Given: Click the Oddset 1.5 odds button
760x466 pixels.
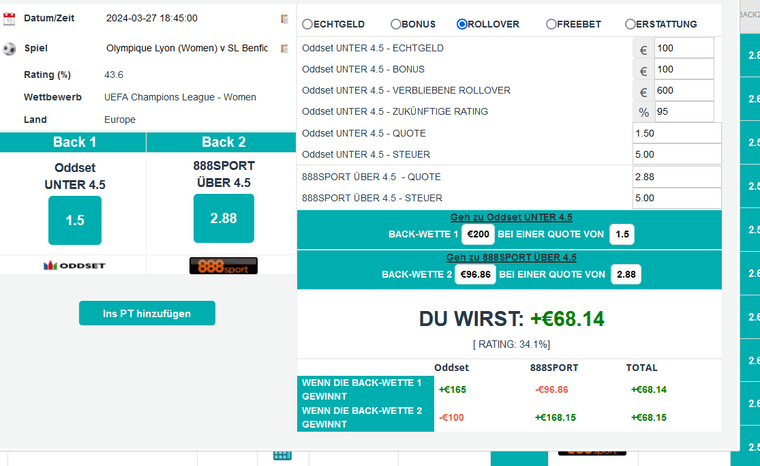Looking at the screenshot, I should pyautogui.click(x=75, y=220).
